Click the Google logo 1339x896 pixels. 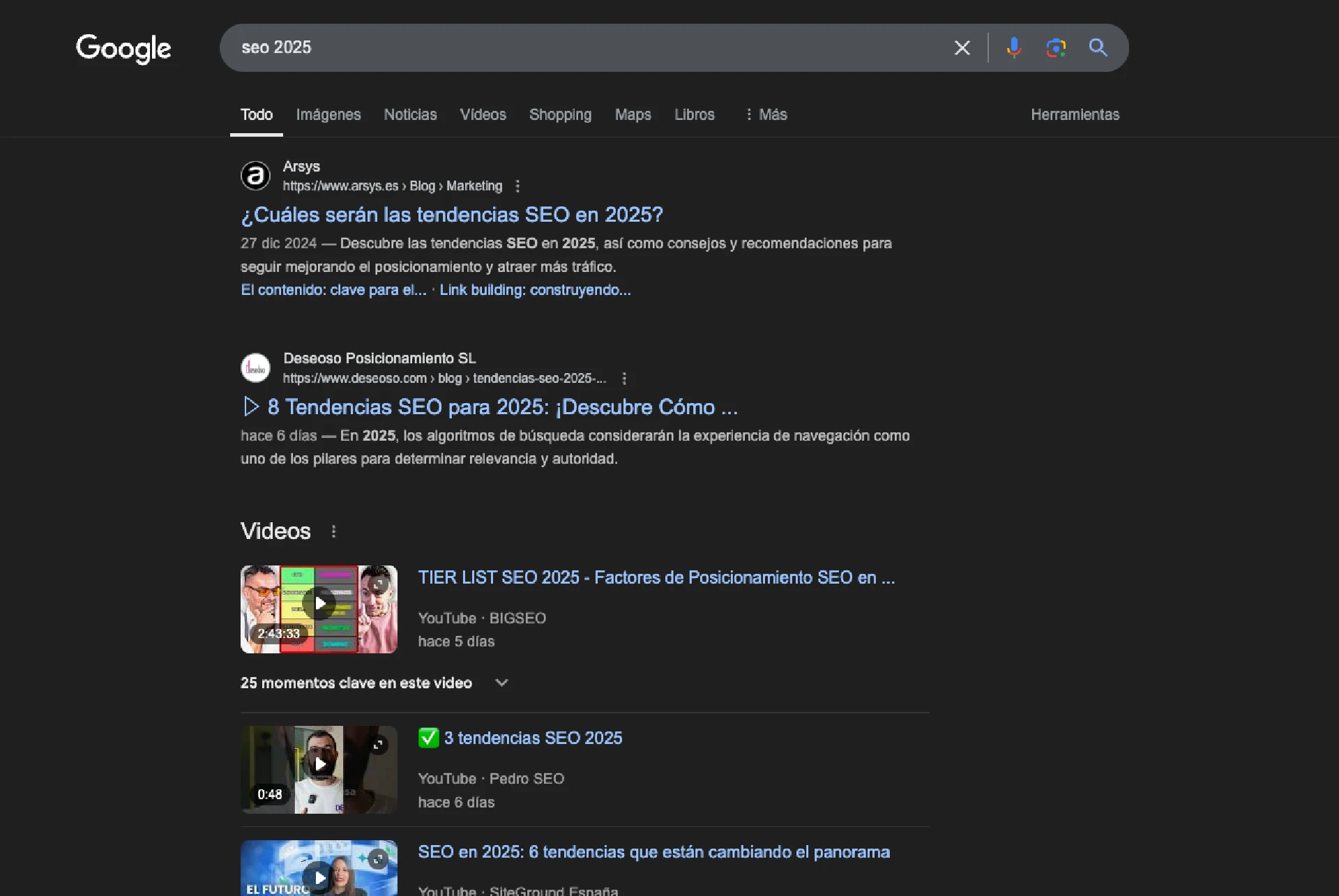point(123,48)
